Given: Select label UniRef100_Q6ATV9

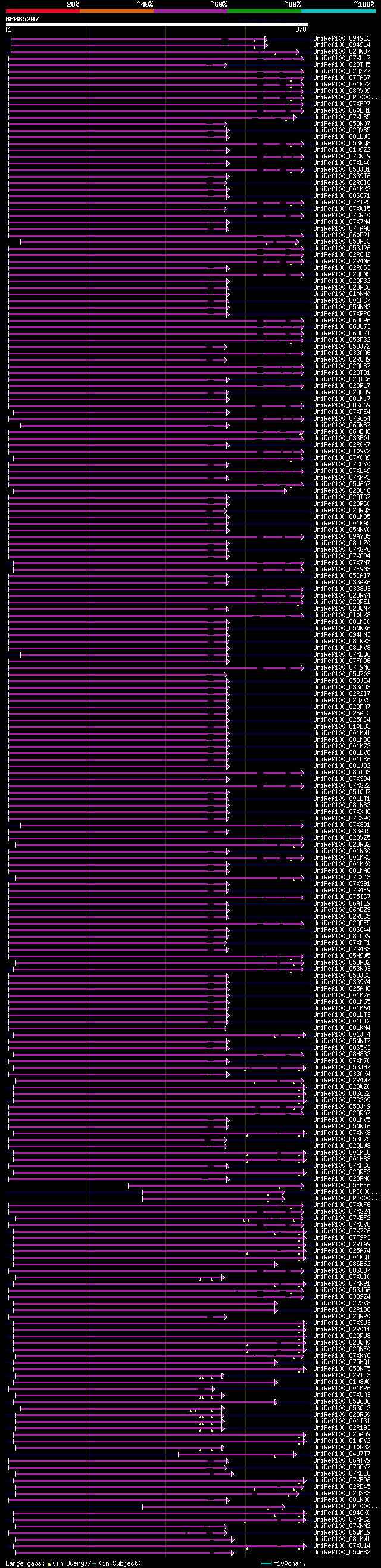Looking at the screenshot, I should [x=342, y=1460].
